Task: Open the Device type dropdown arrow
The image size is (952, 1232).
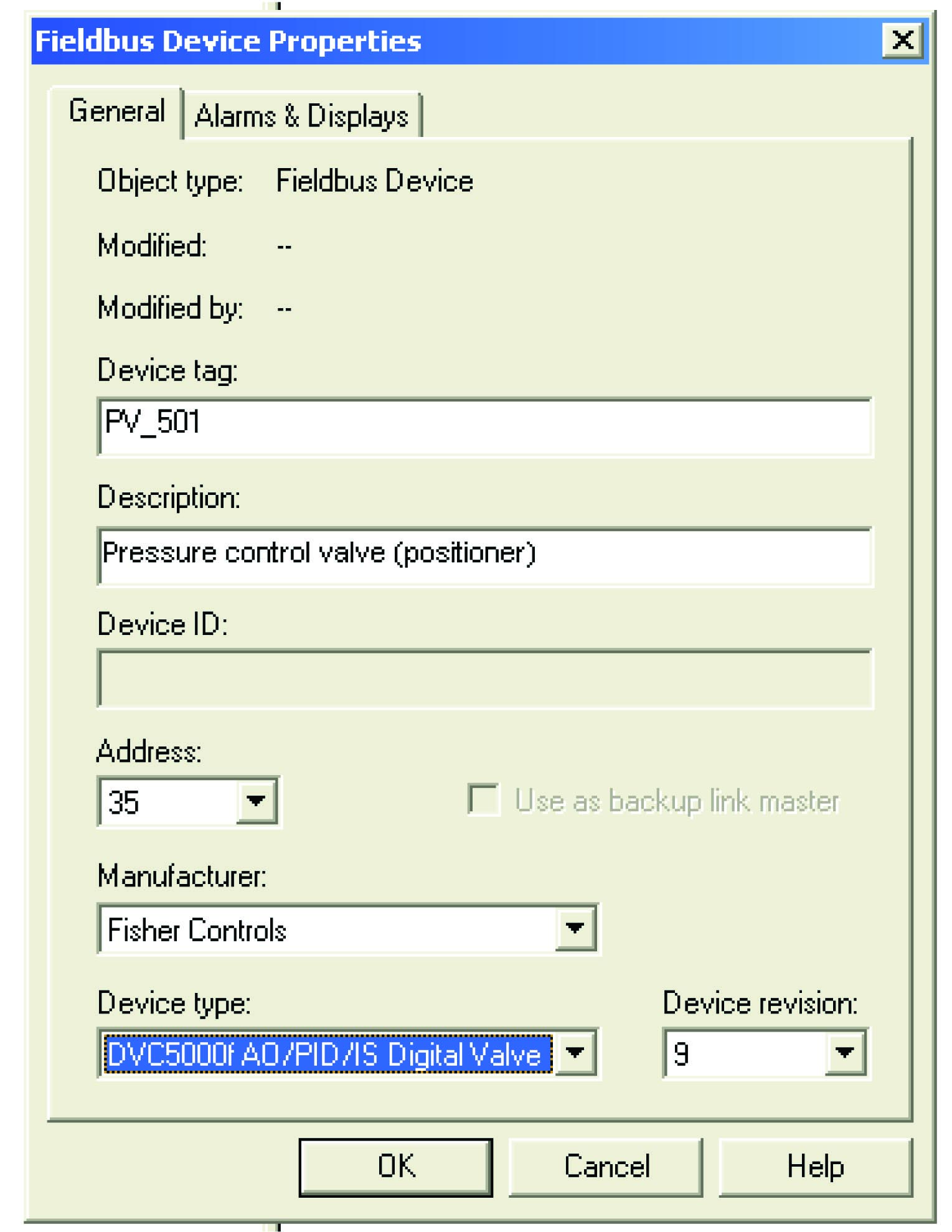Action: tap(575, 1053)
